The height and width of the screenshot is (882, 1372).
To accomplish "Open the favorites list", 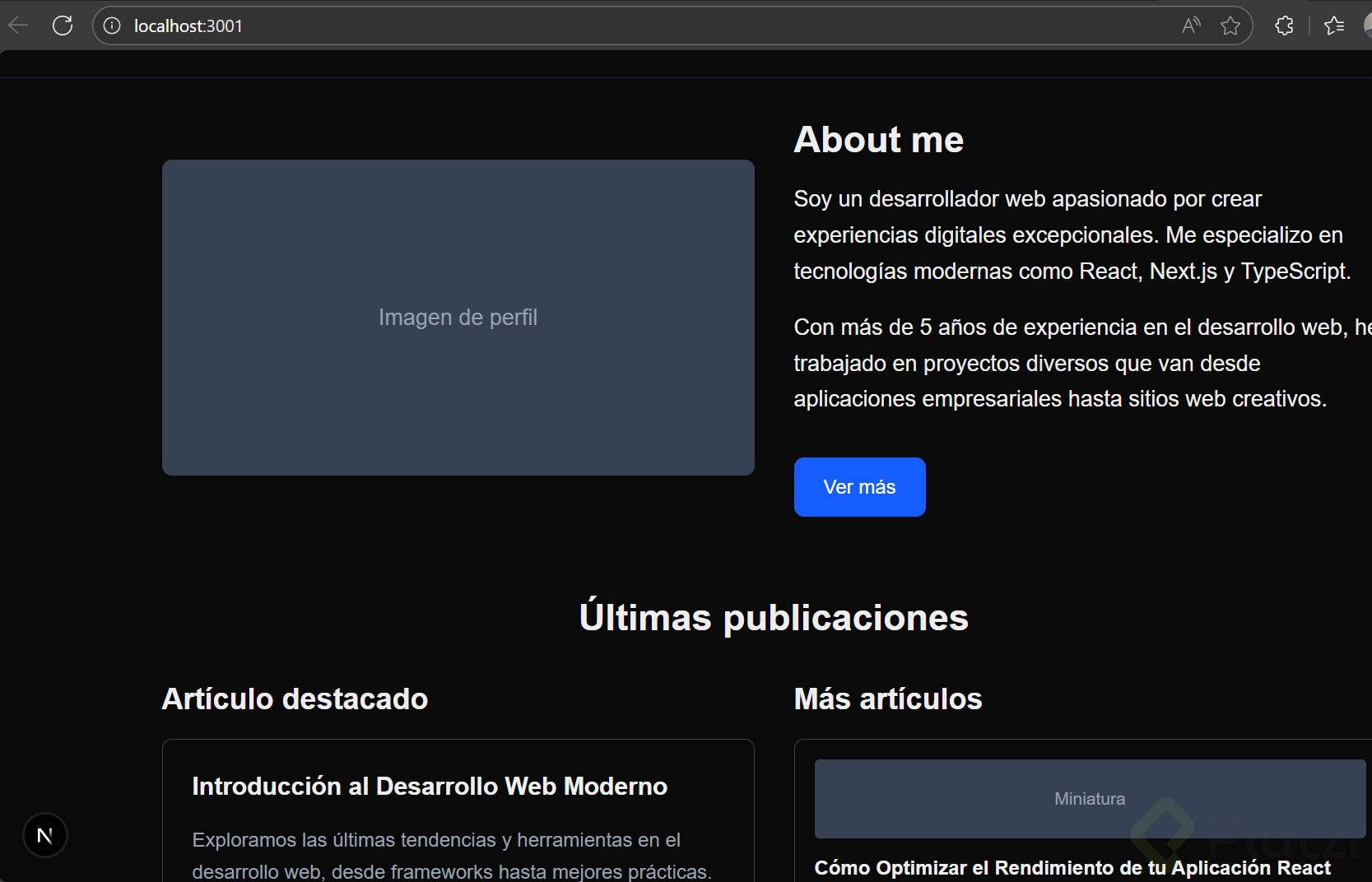I will (x=1334, y=26).
